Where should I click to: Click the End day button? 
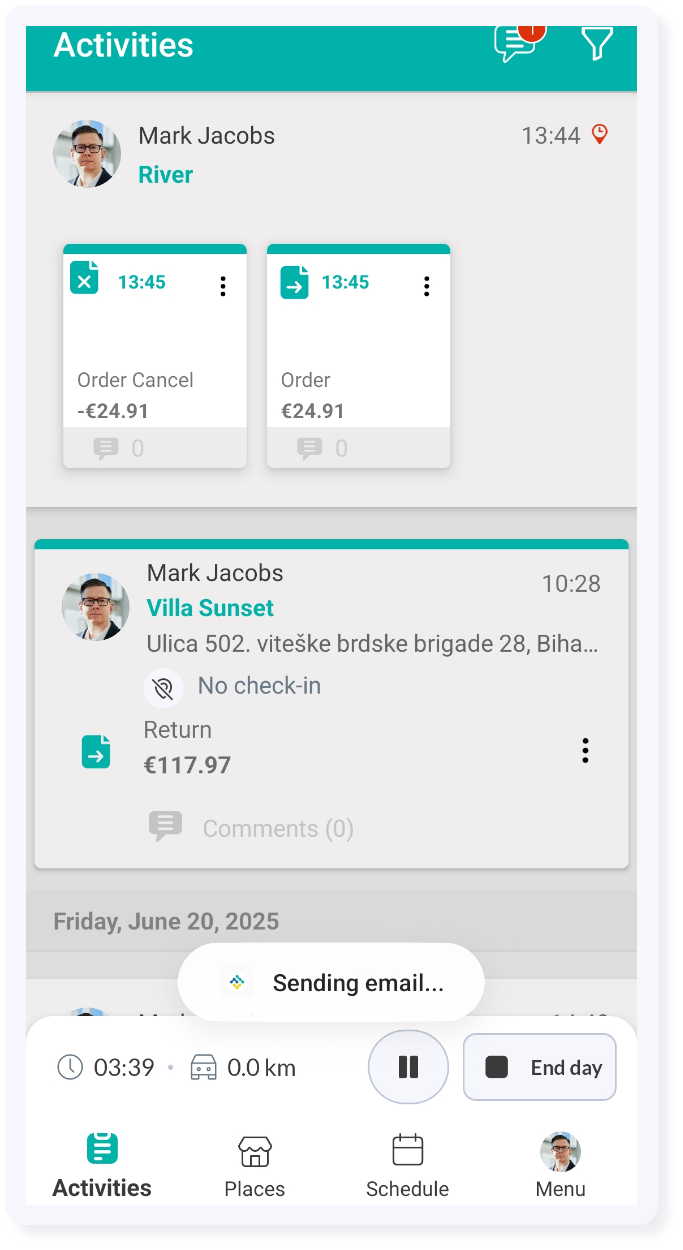click(x=540, y=1067)
